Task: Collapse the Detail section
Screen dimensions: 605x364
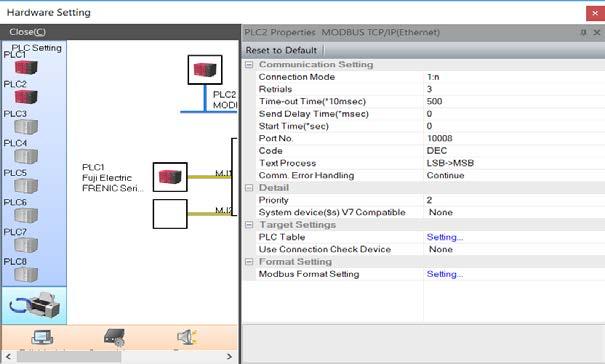Action: point(249,188)
